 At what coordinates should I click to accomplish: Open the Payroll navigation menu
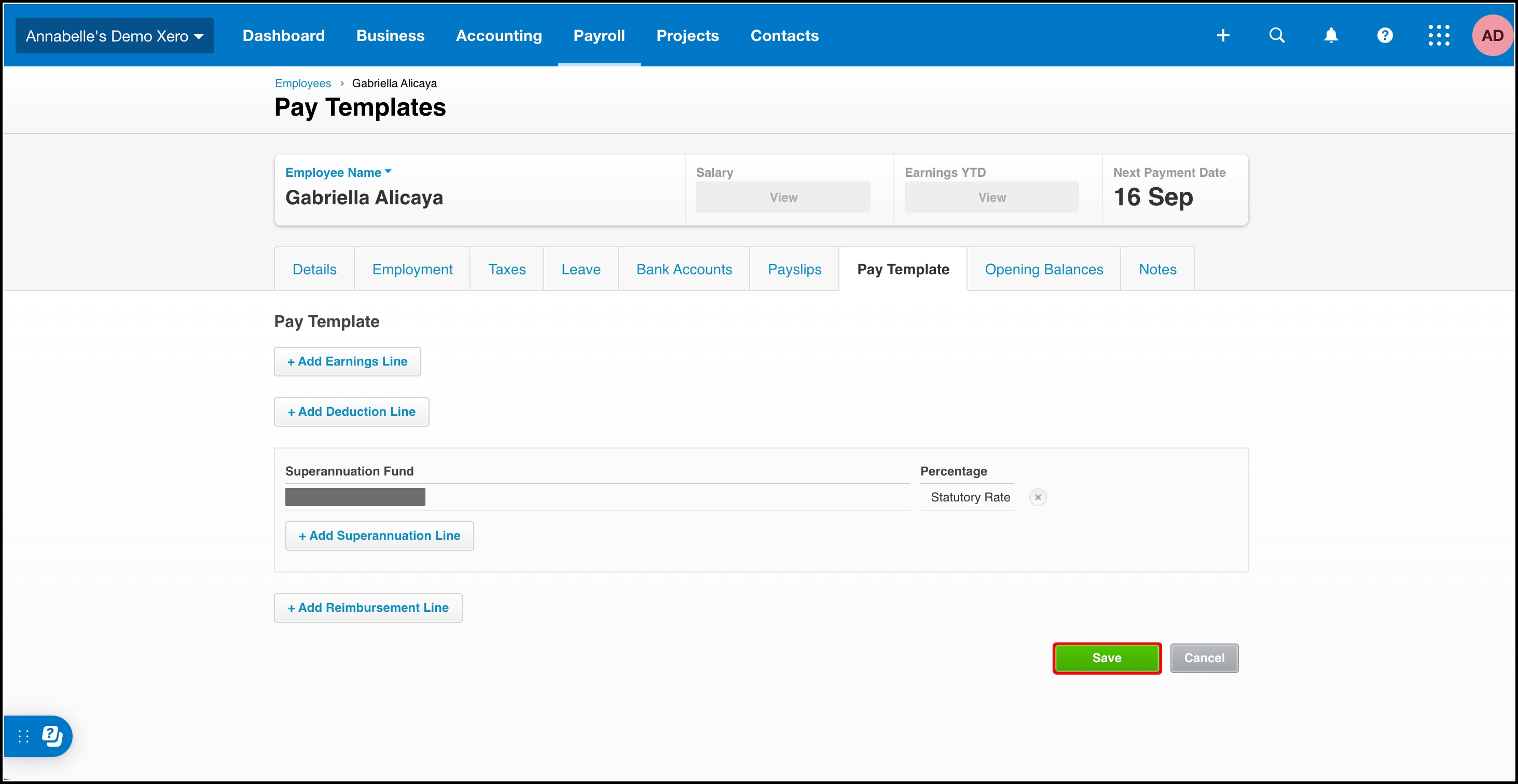click(599, 36)
